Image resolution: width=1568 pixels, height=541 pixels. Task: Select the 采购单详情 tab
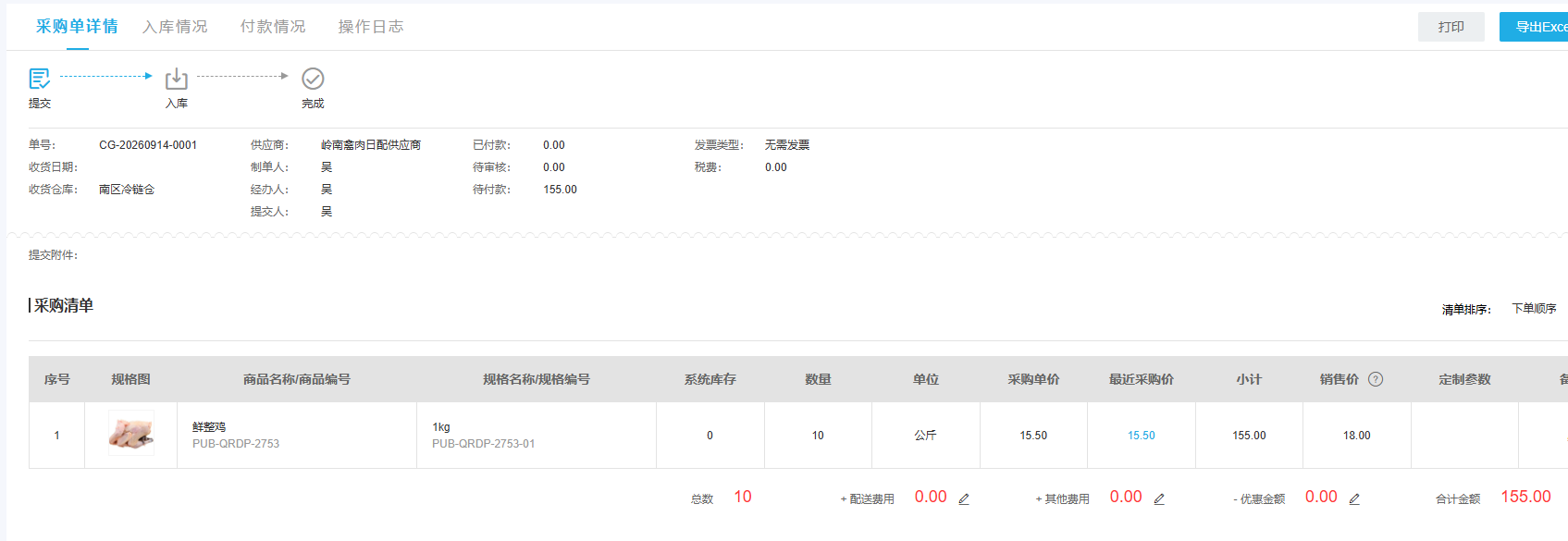[x=77, y=27]
